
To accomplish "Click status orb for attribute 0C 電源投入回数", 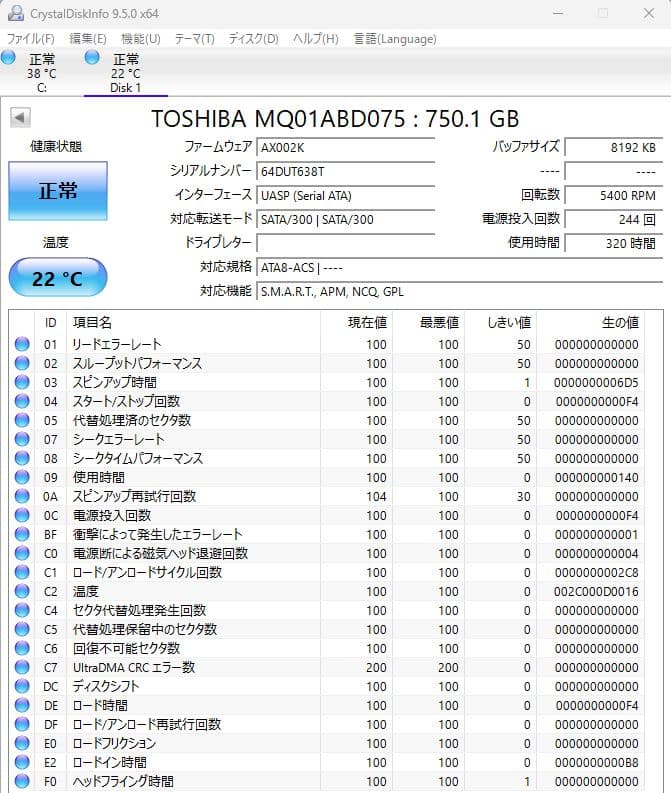I will click(x=22, y=515).
